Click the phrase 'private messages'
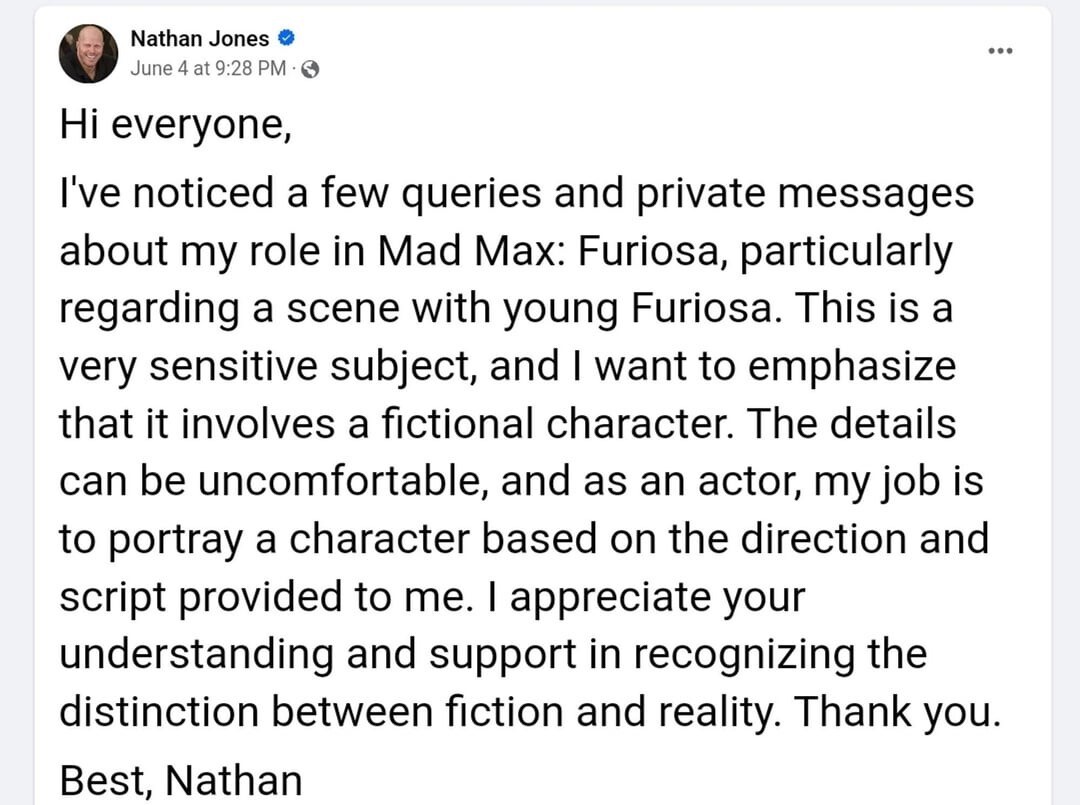 point(804,194)
